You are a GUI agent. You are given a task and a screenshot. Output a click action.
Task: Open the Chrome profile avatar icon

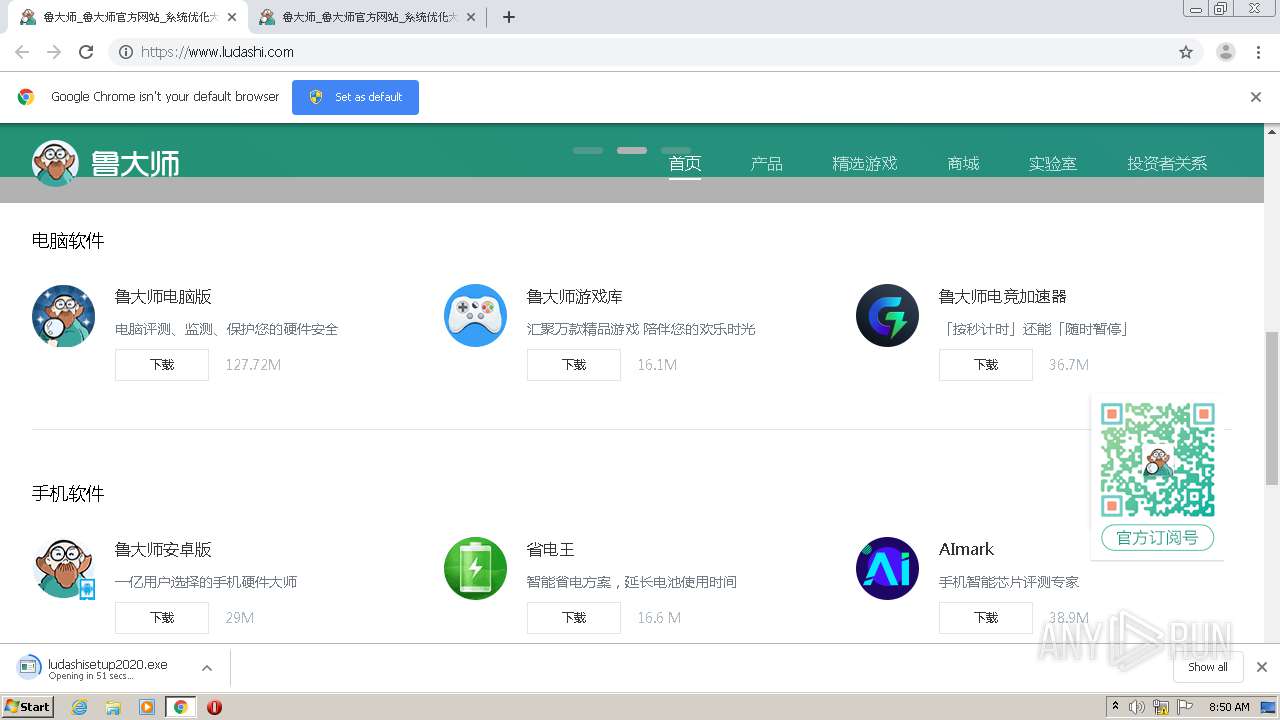(1226, 52)
